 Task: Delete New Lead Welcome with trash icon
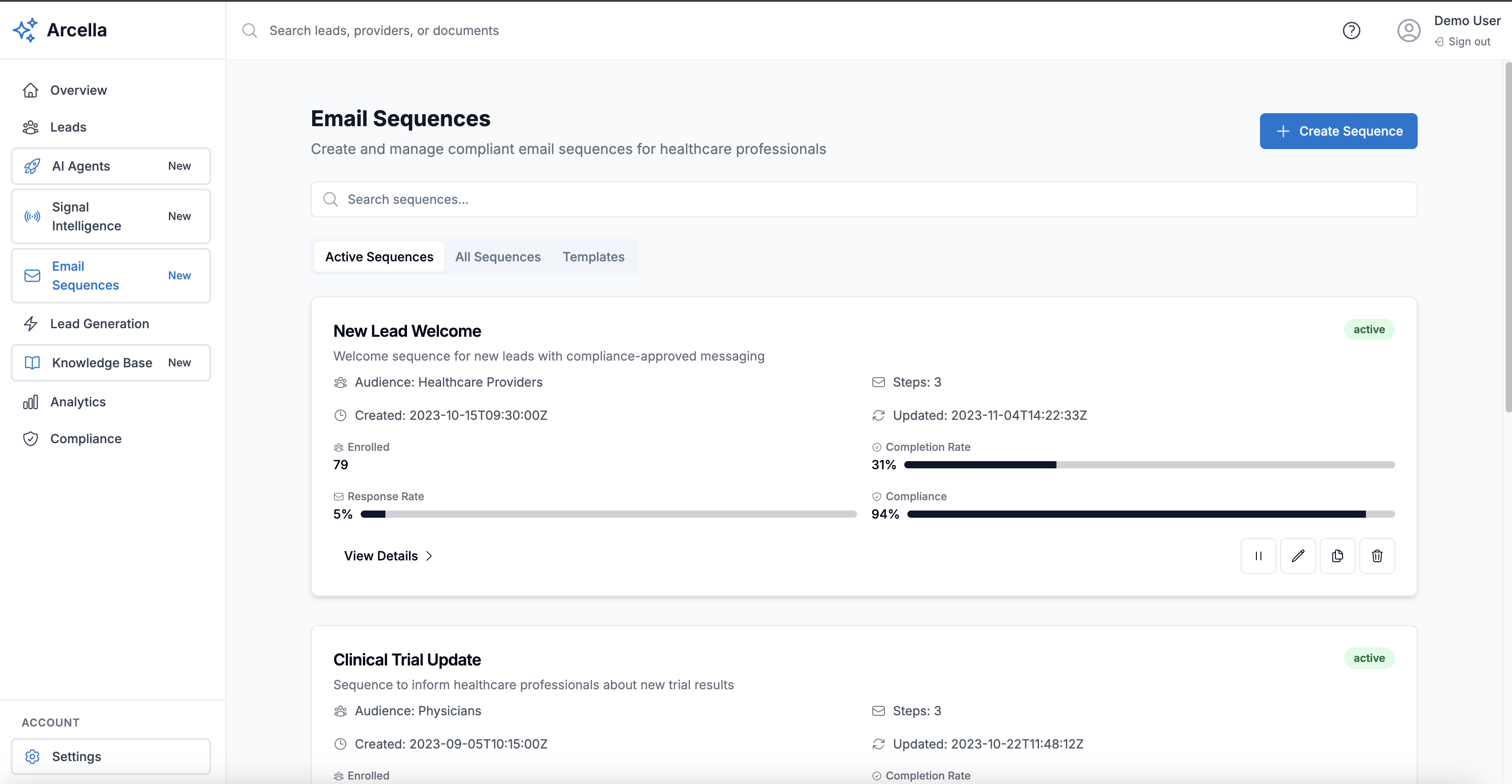1376,556
